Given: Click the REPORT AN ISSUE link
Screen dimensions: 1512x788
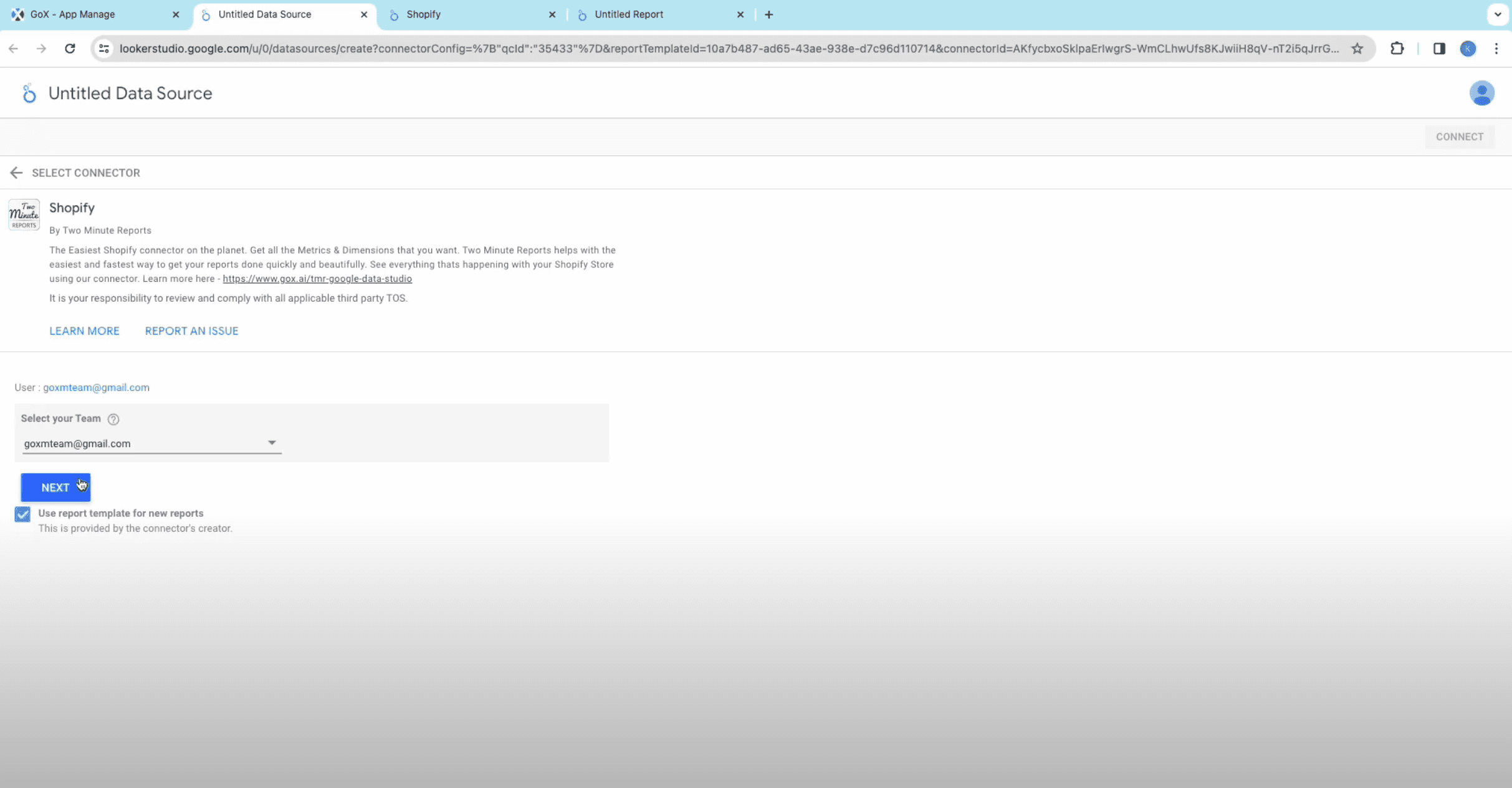Looking at the screenshot, I should [x=191, y=331].
